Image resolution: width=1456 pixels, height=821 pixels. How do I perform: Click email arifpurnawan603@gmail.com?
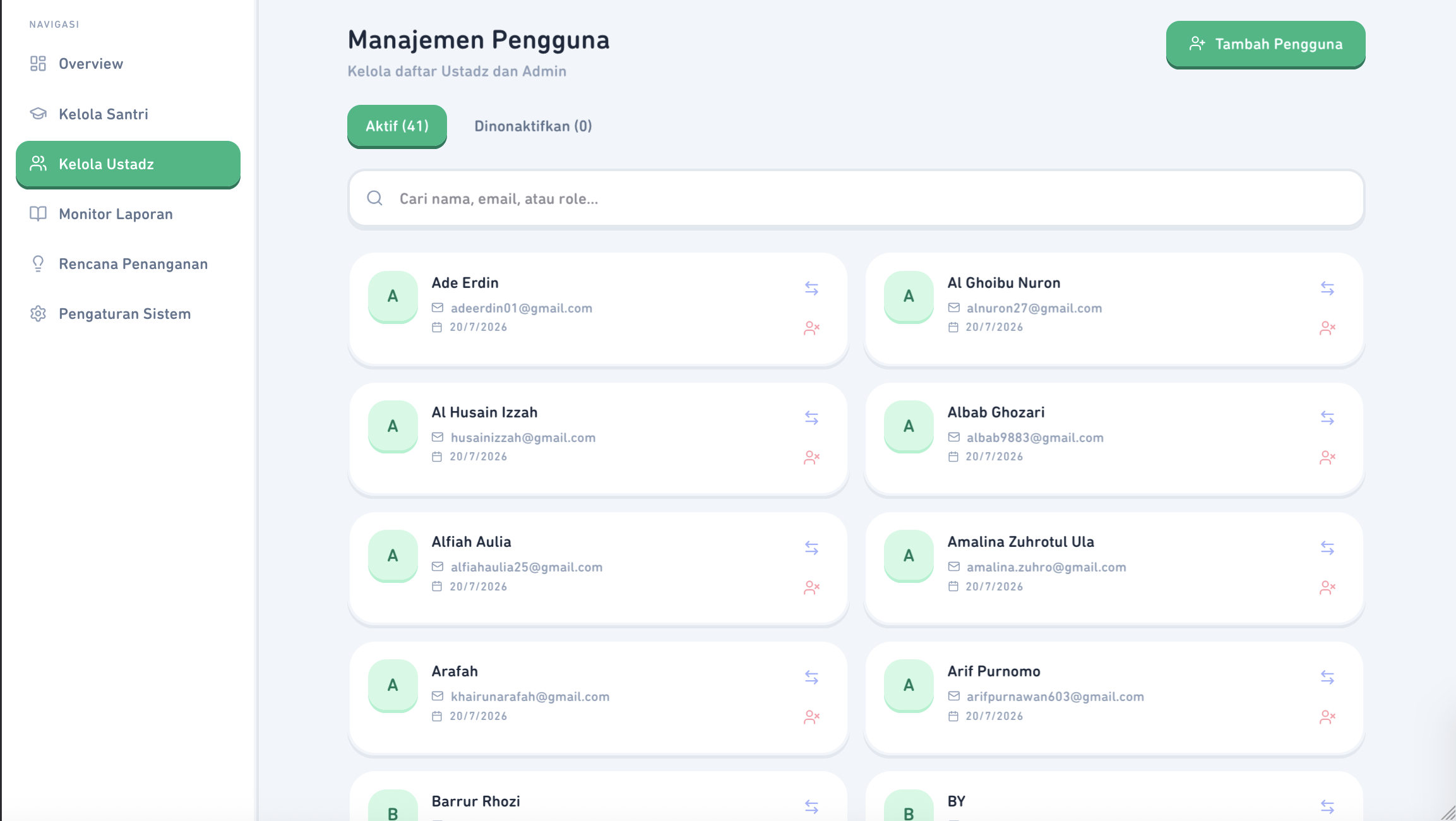[1055, 697]
